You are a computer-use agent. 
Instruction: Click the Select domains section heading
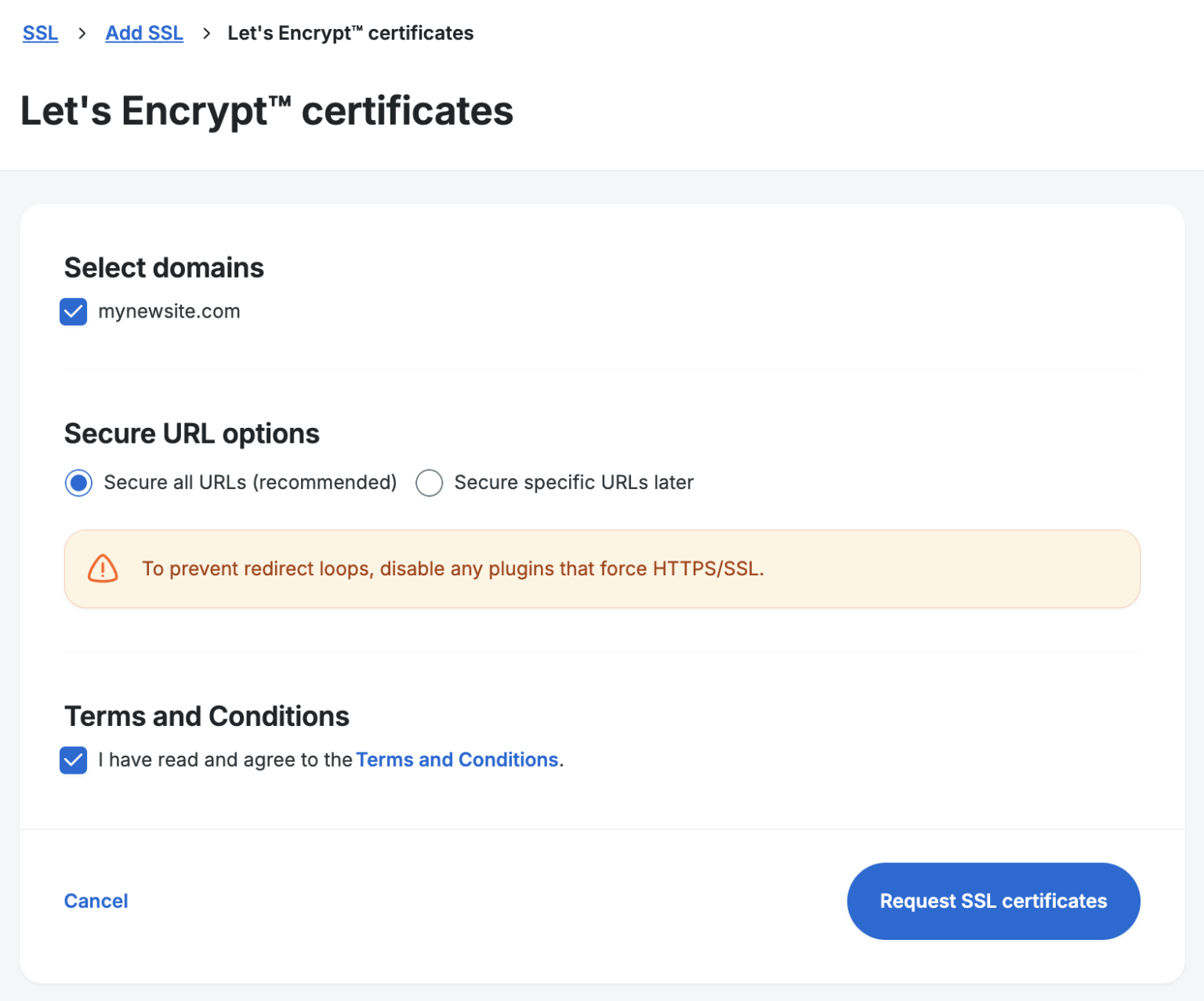[164, 267]
